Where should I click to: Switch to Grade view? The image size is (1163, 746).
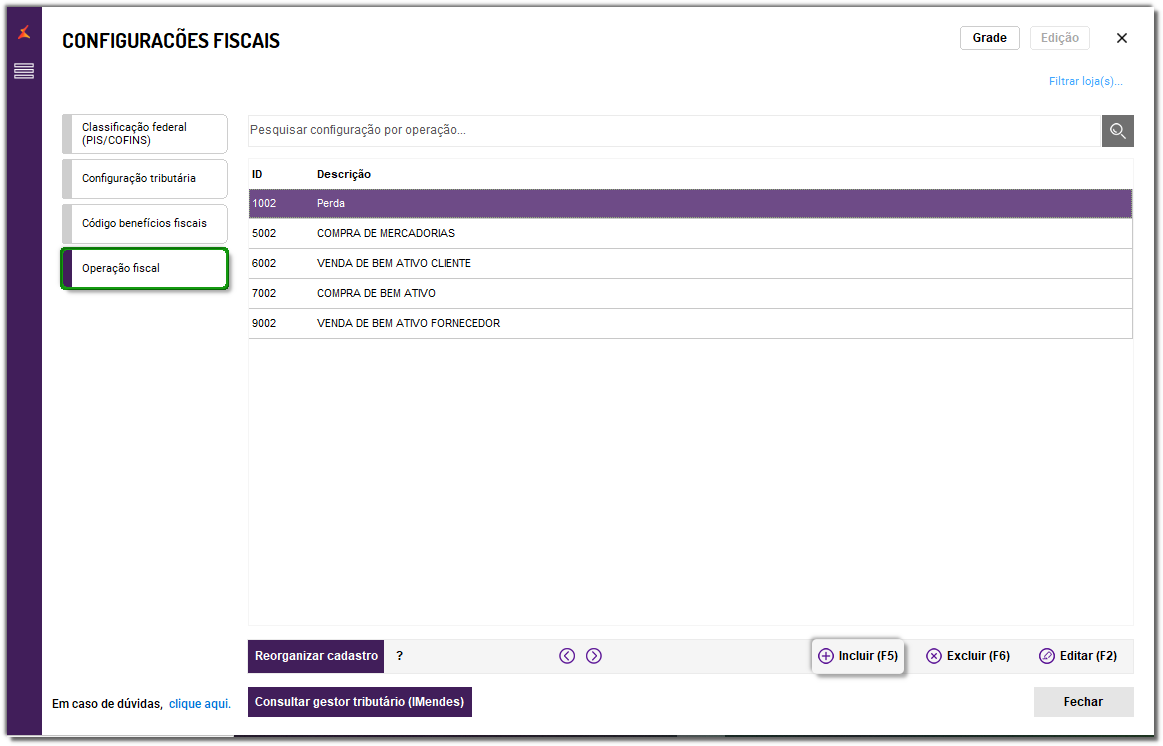click(x=989, y=38)
